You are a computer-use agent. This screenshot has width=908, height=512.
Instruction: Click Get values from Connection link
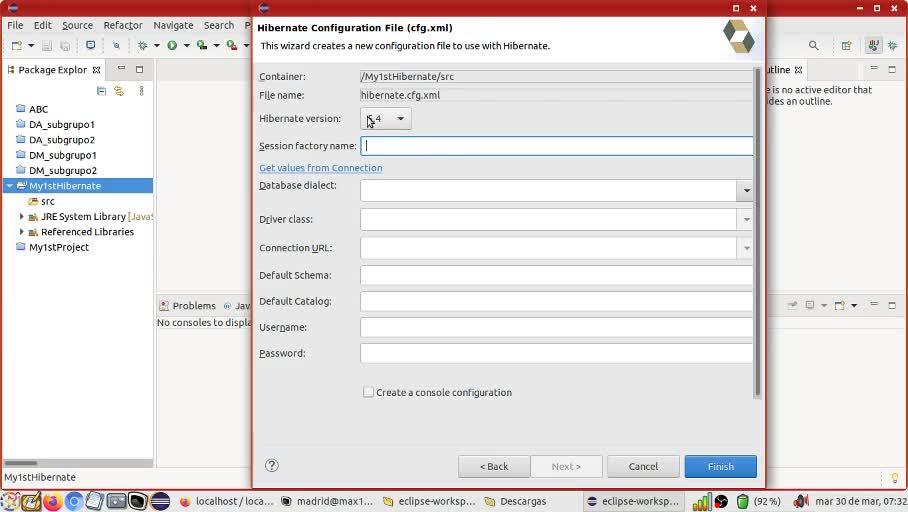point(320,168)
